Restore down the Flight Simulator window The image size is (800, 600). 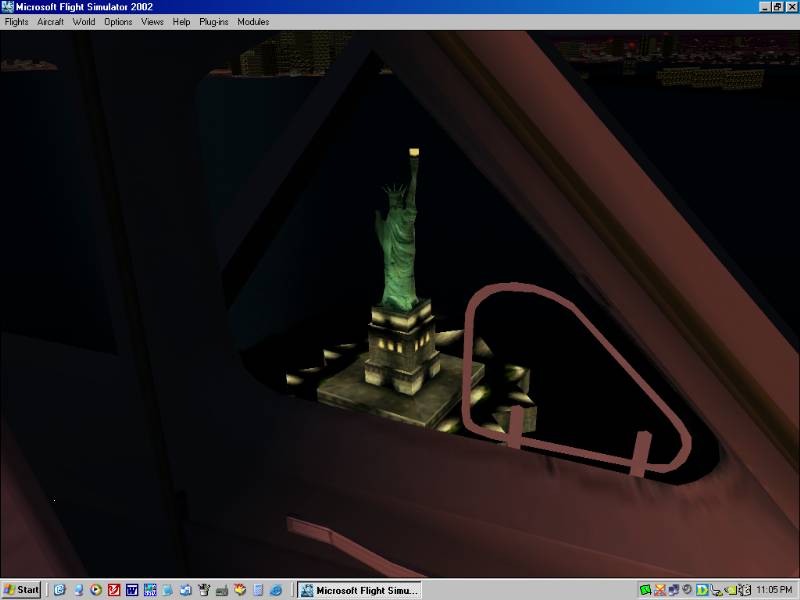coord(778,7)
